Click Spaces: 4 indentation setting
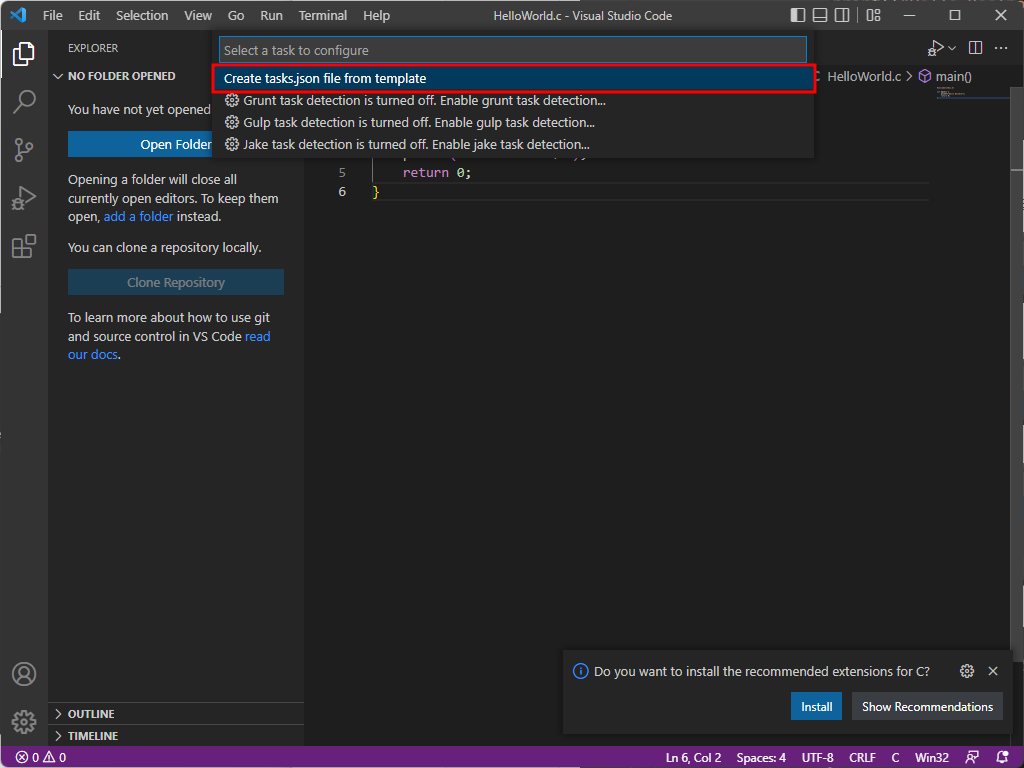The width and height of the screenshot is (1024, 768). tap(761, 758)
